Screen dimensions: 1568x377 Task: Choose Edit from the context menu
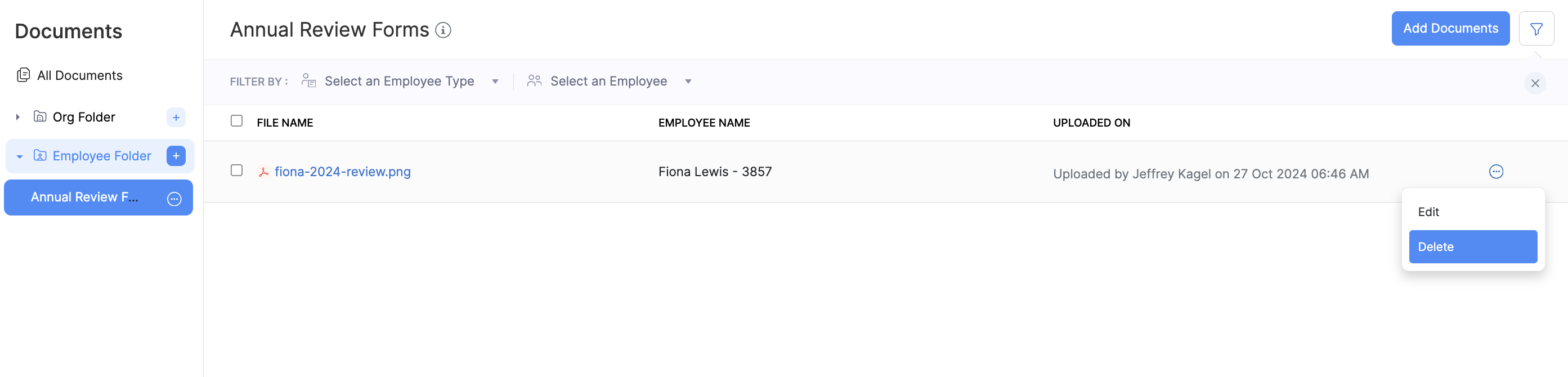[1428, 212]
